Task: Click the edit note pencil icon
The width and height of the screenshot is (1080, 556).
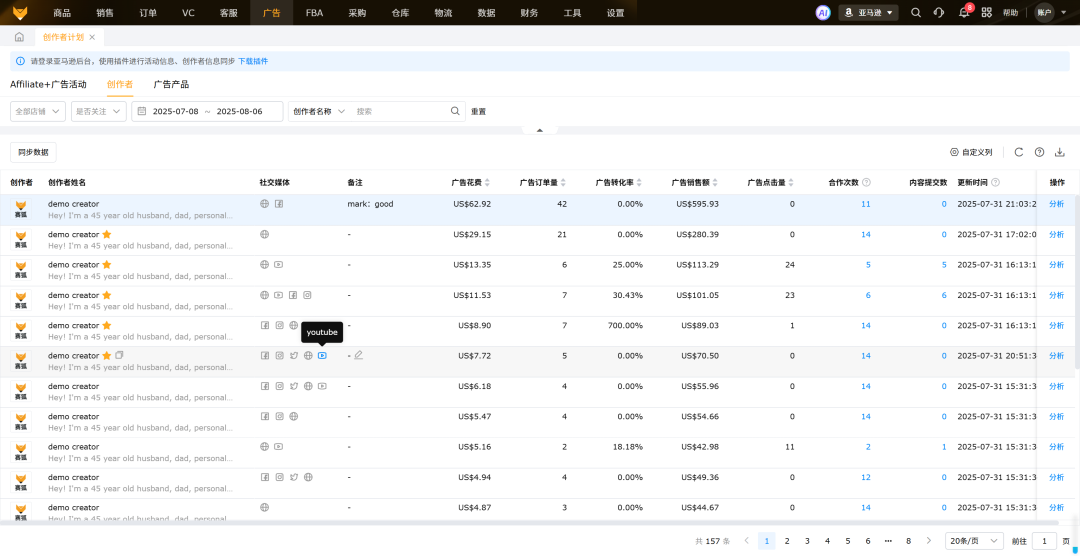Action: coord(359,355)
